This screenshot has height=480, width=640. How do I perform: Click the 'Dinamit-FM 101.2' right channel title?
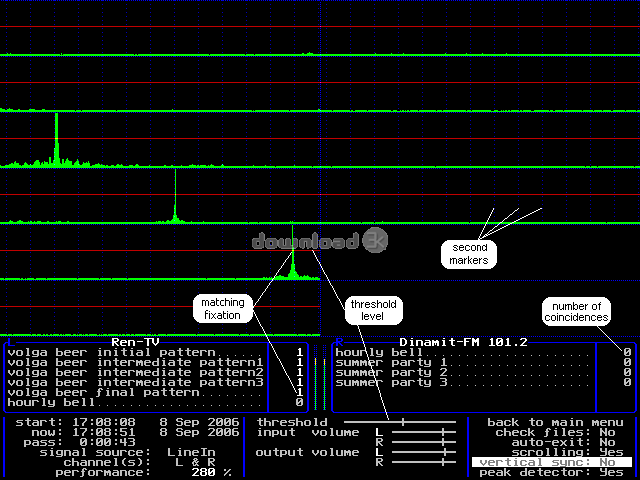[x=463, y=342]
